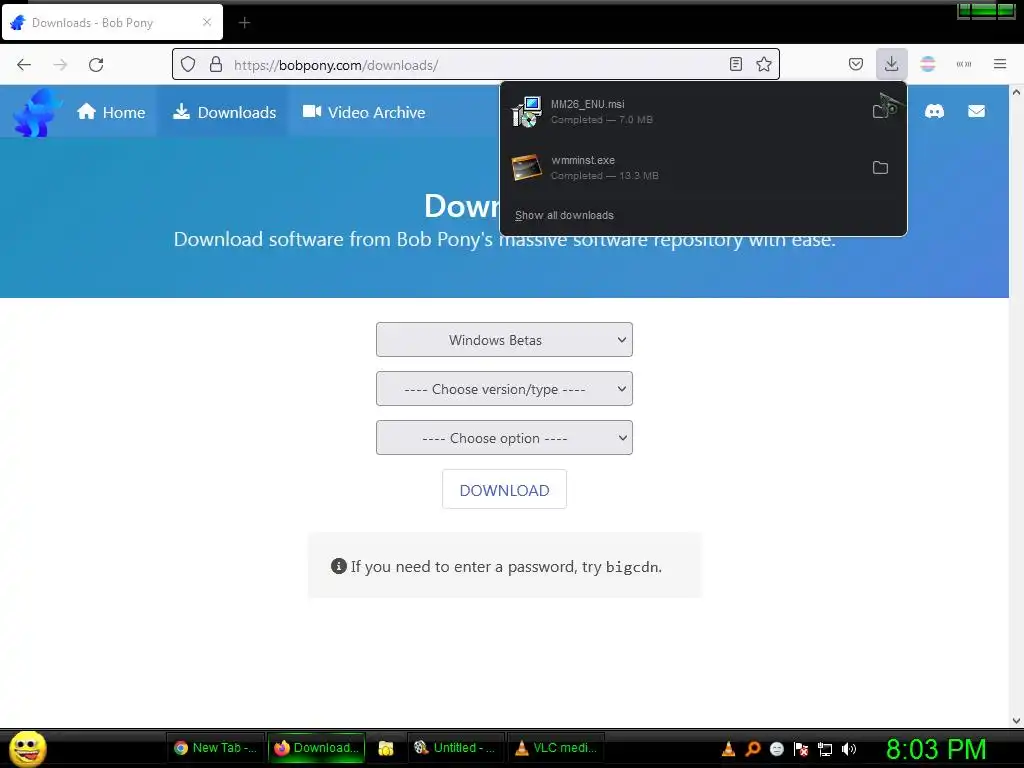Click the 8:03 PM clock

tap(936, 749)
